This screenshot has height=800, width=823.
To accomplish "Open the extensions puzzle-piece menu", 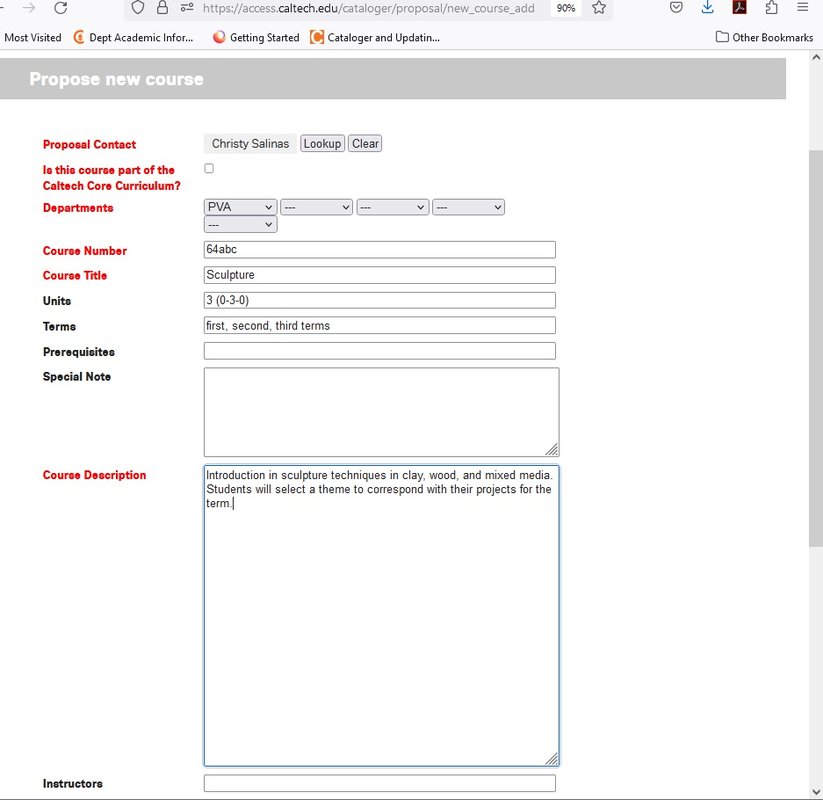I will (x=771, y=8).
